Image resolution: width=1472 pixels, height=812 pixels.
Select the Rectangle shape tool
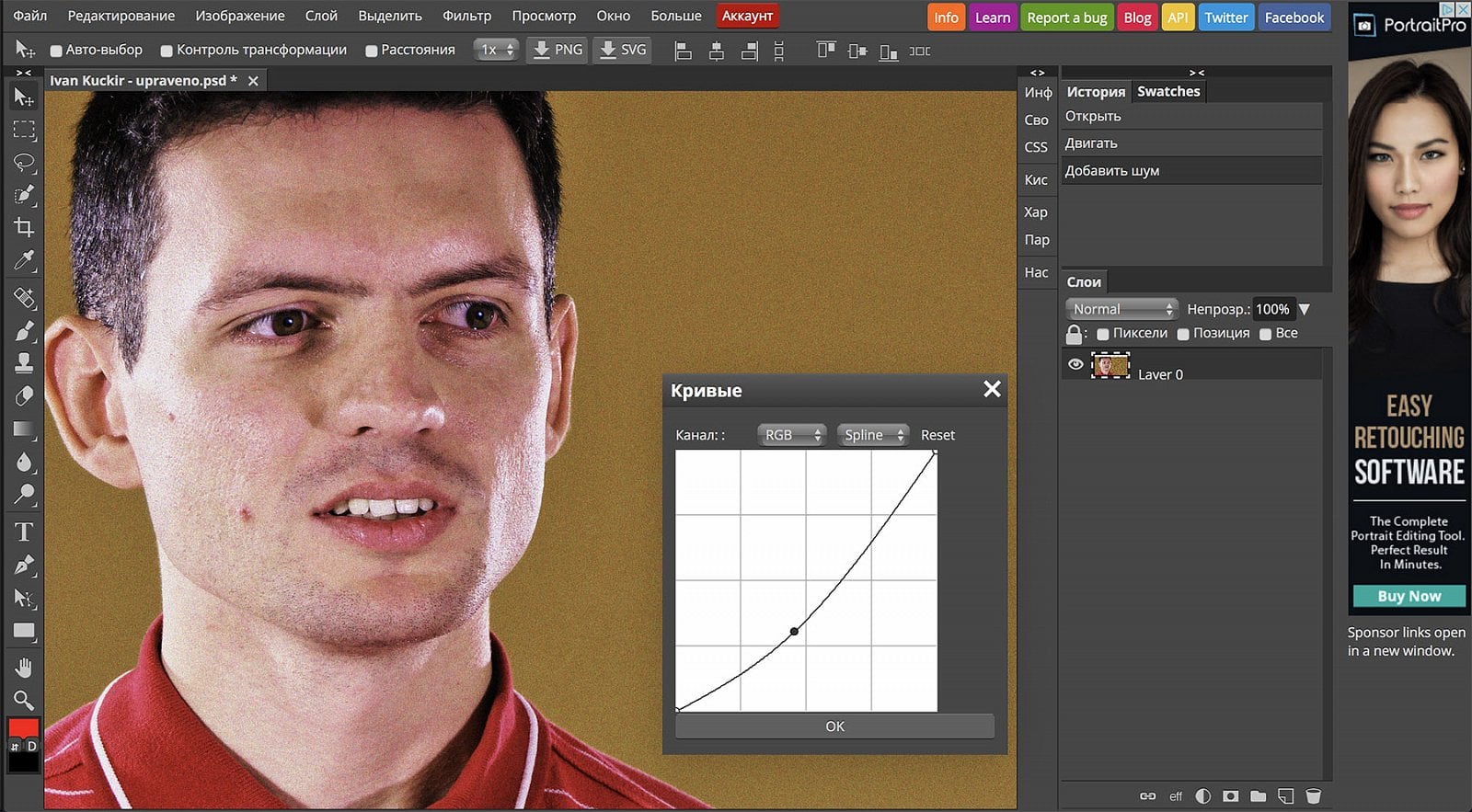[x=24, y=631]
